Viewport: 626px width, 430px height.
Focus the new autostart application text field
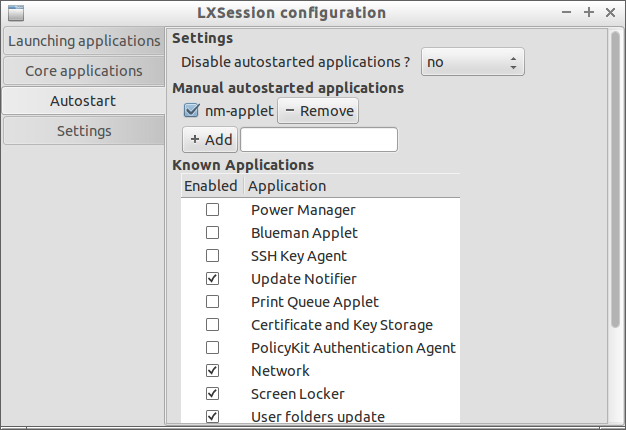(319, 139)
